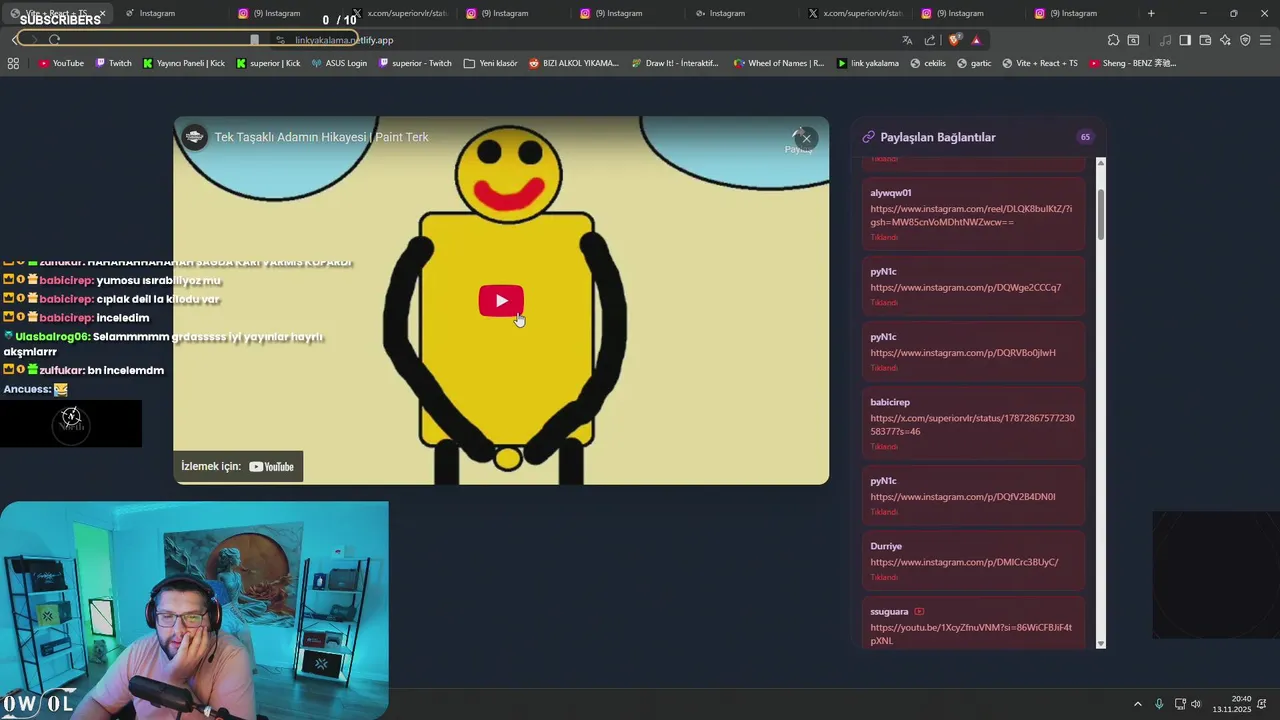This screenshot has width=1280, height=720.
Task: Open the browser extensions puzzle icon
Action: pos(1113,40)
